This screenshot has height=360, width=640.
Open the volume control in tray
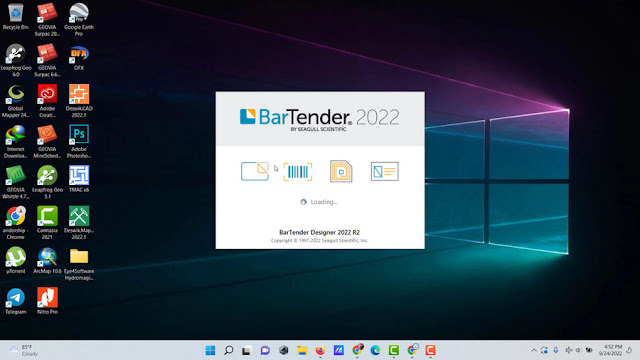pos(578,350)
